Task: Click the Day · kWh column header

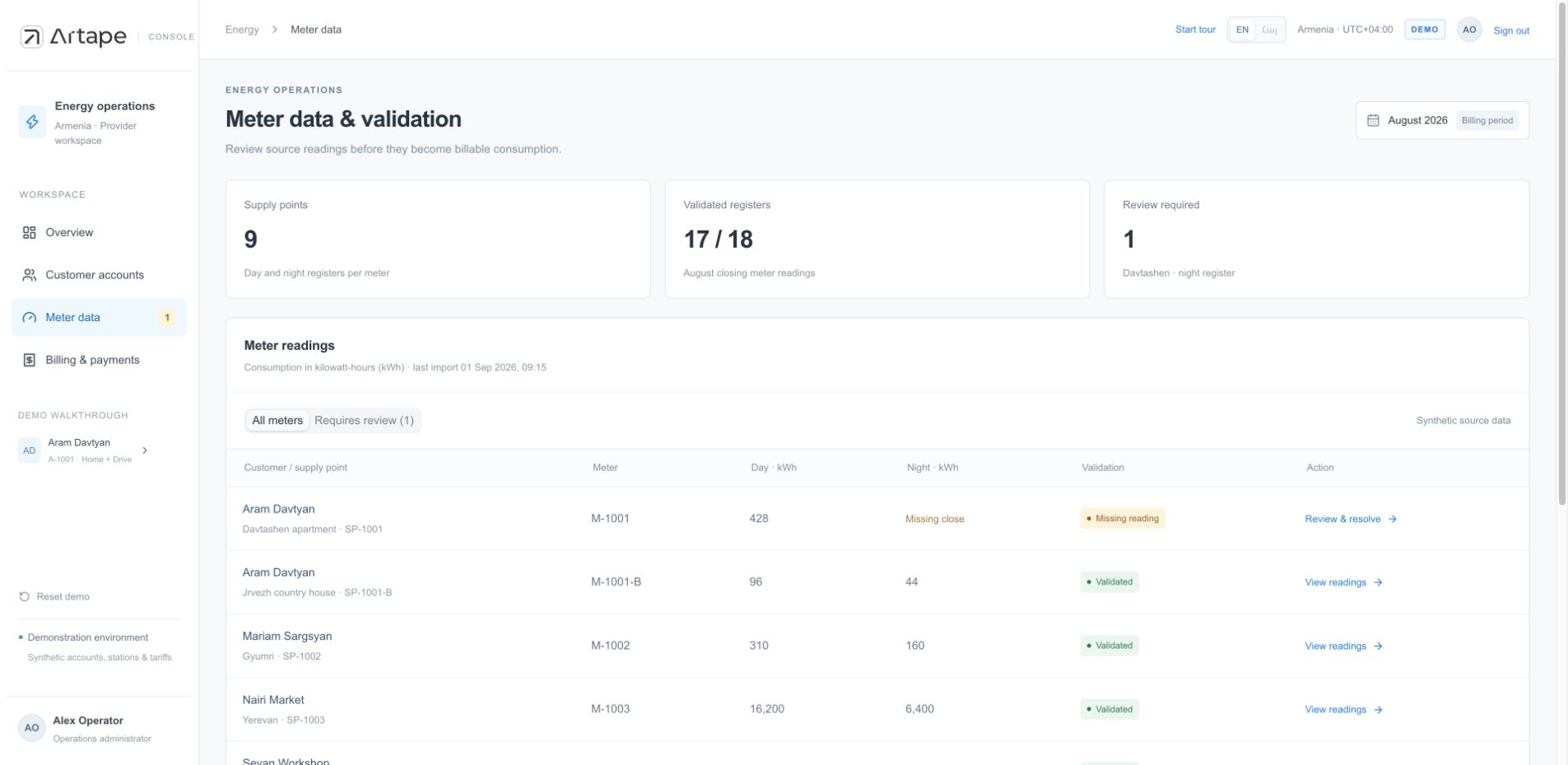Action: click(x=774, y=468)
